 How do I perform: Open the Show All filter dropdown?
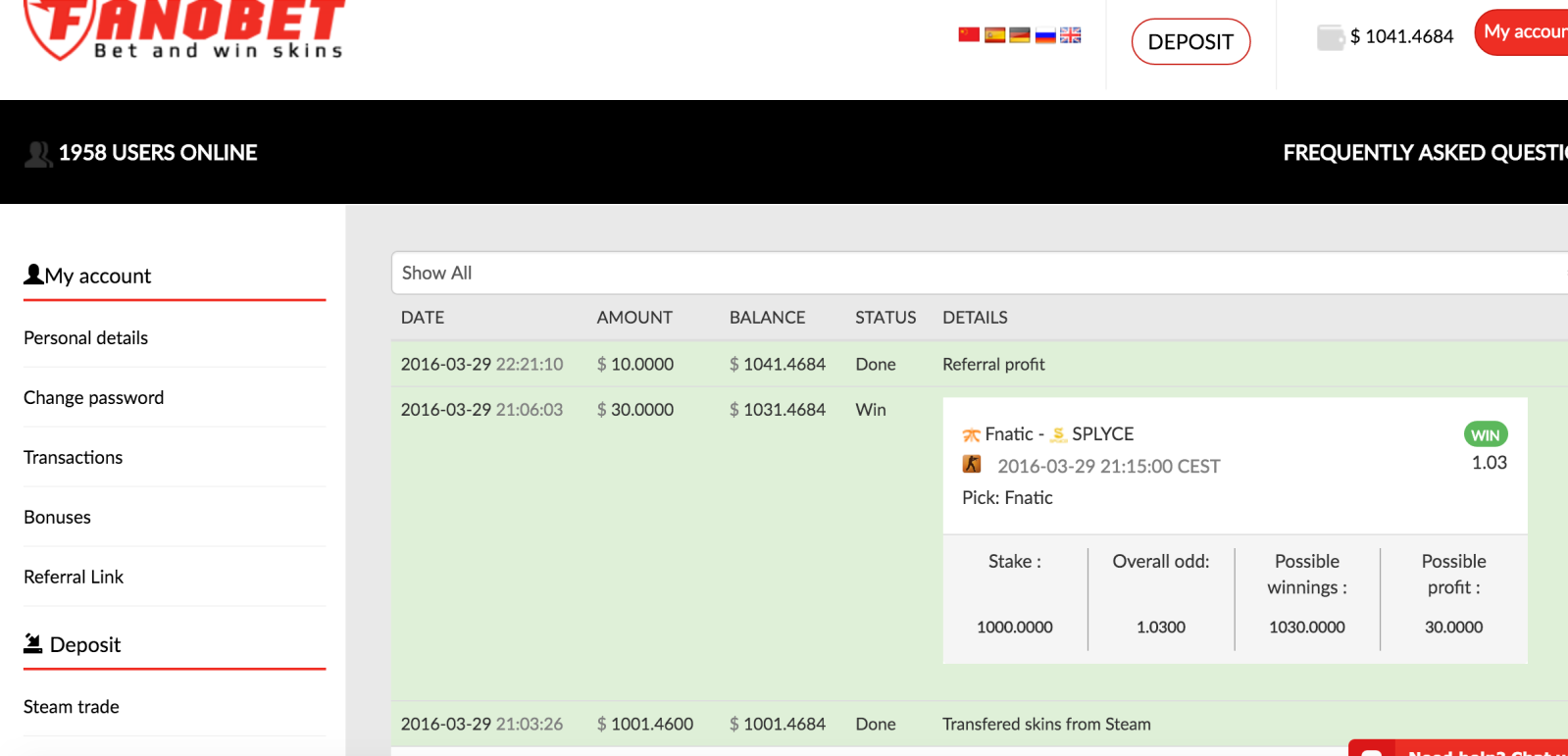pyautogui.click(x=980, y=273)
